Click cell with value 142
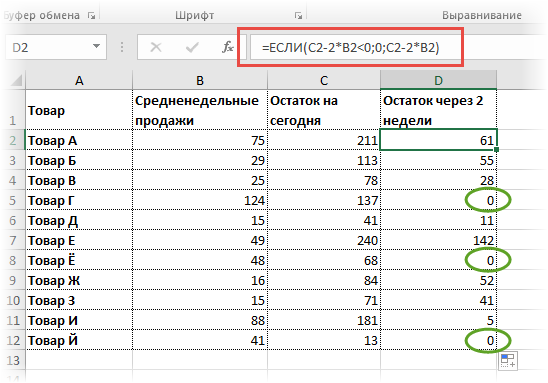Screen dimensions: 548x383 coord(438,240)
